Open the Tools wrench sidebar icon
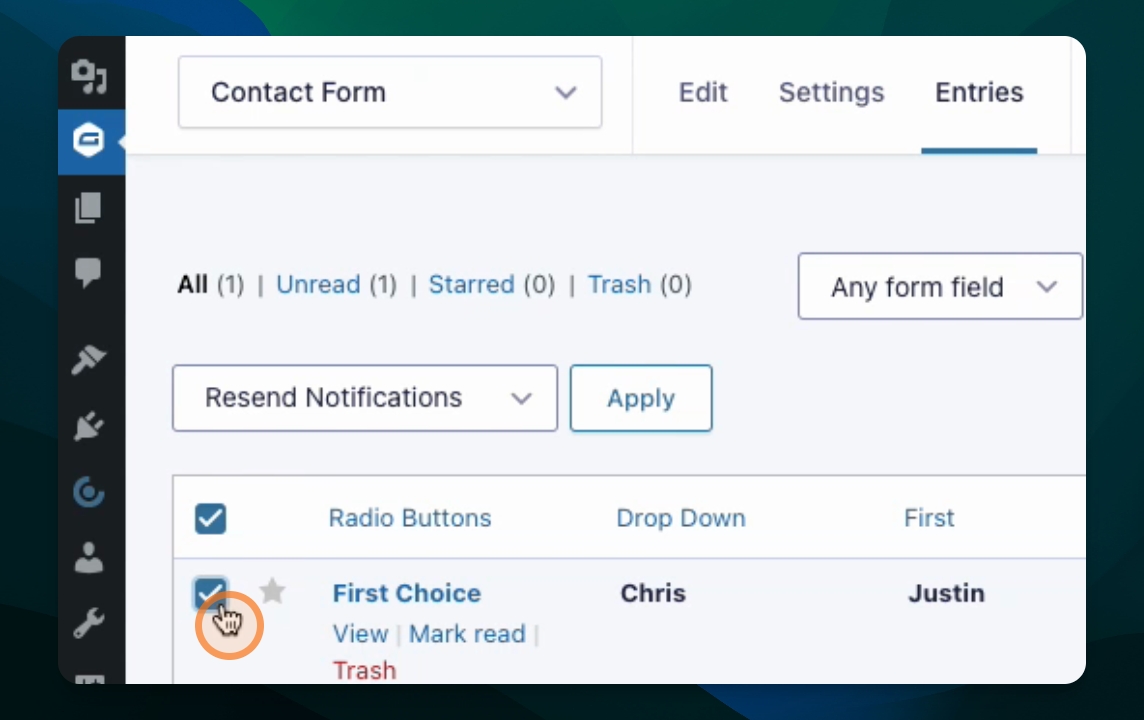1144x720 pixels. (89, 624)
